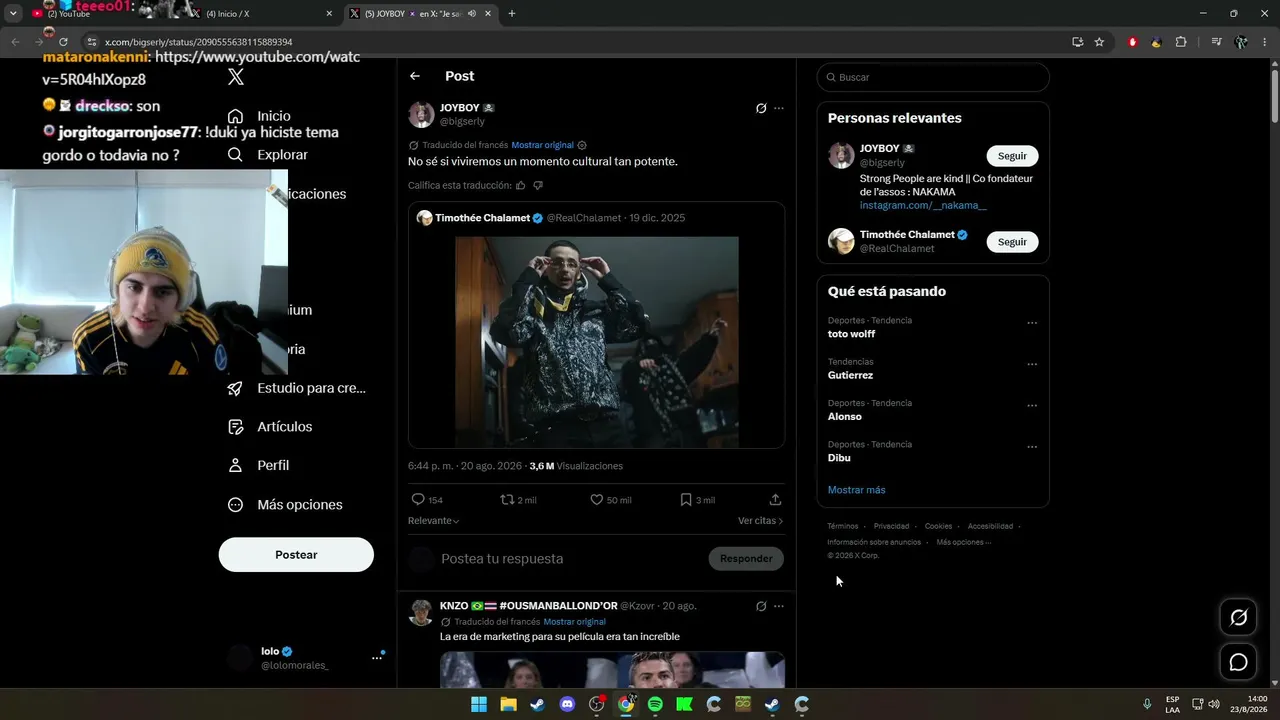Bookmark this page with star icon
The width and height of the screenshot is (1280, 720).
tap(1099, 42)
